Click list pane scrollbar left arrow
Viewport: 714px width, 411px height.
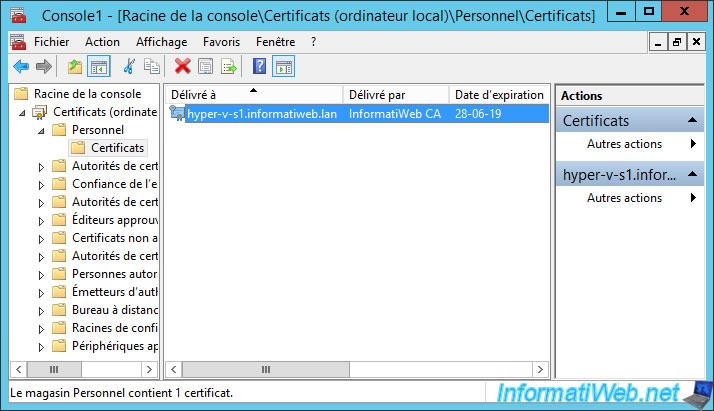click(x=173, y=369)
